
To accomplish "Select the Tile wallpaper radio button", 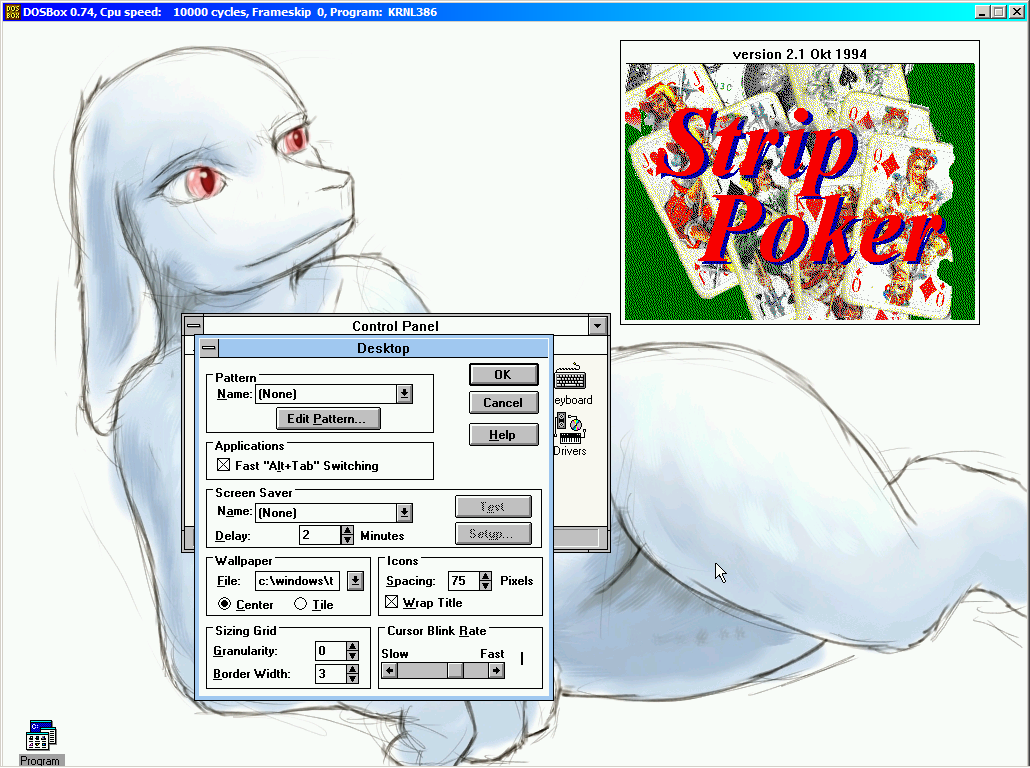I will point(301,604).
